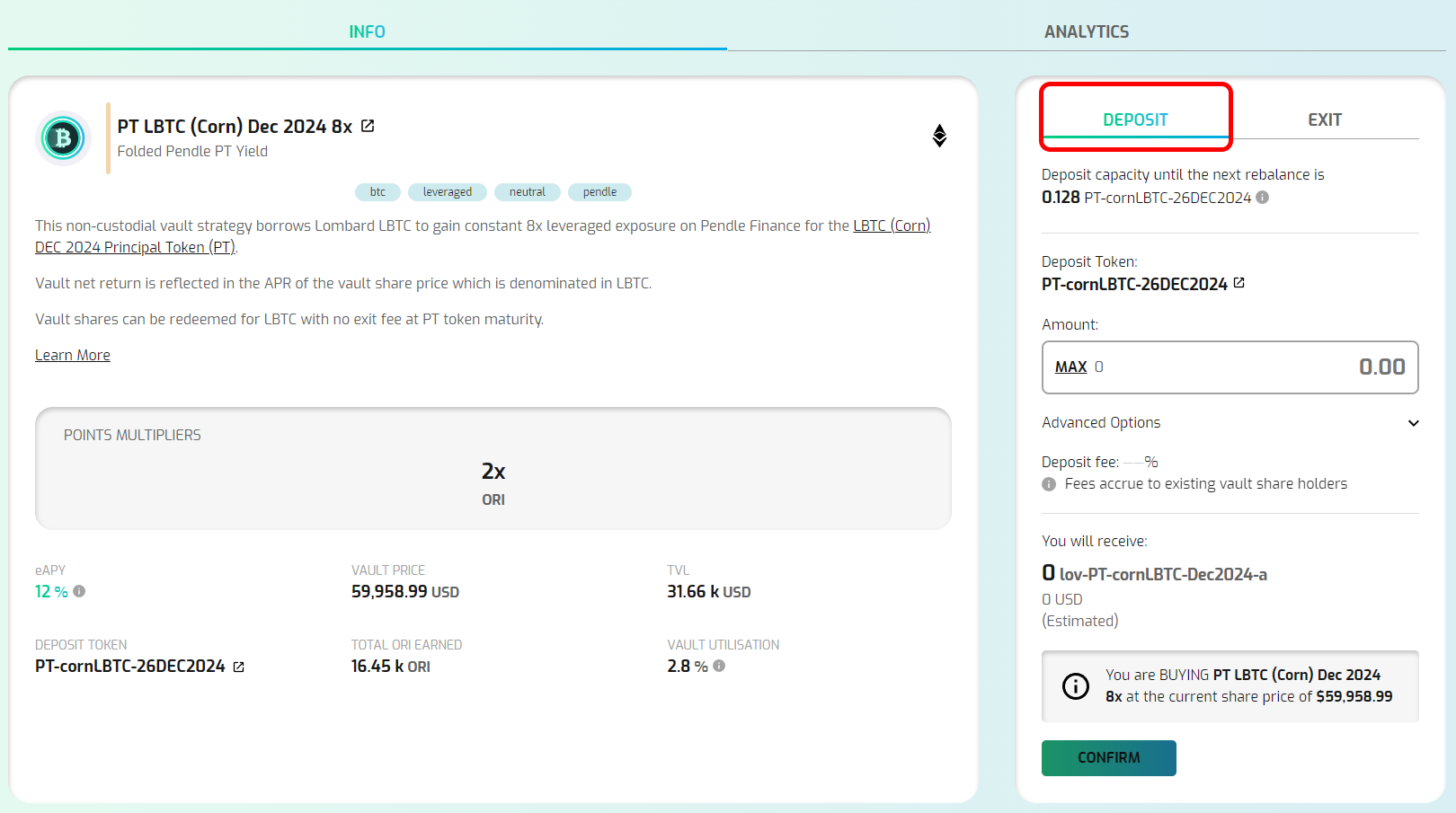The image size is (1456, 813).
Task: Select the DEPOSIT tab
Action: point(1135,119)
